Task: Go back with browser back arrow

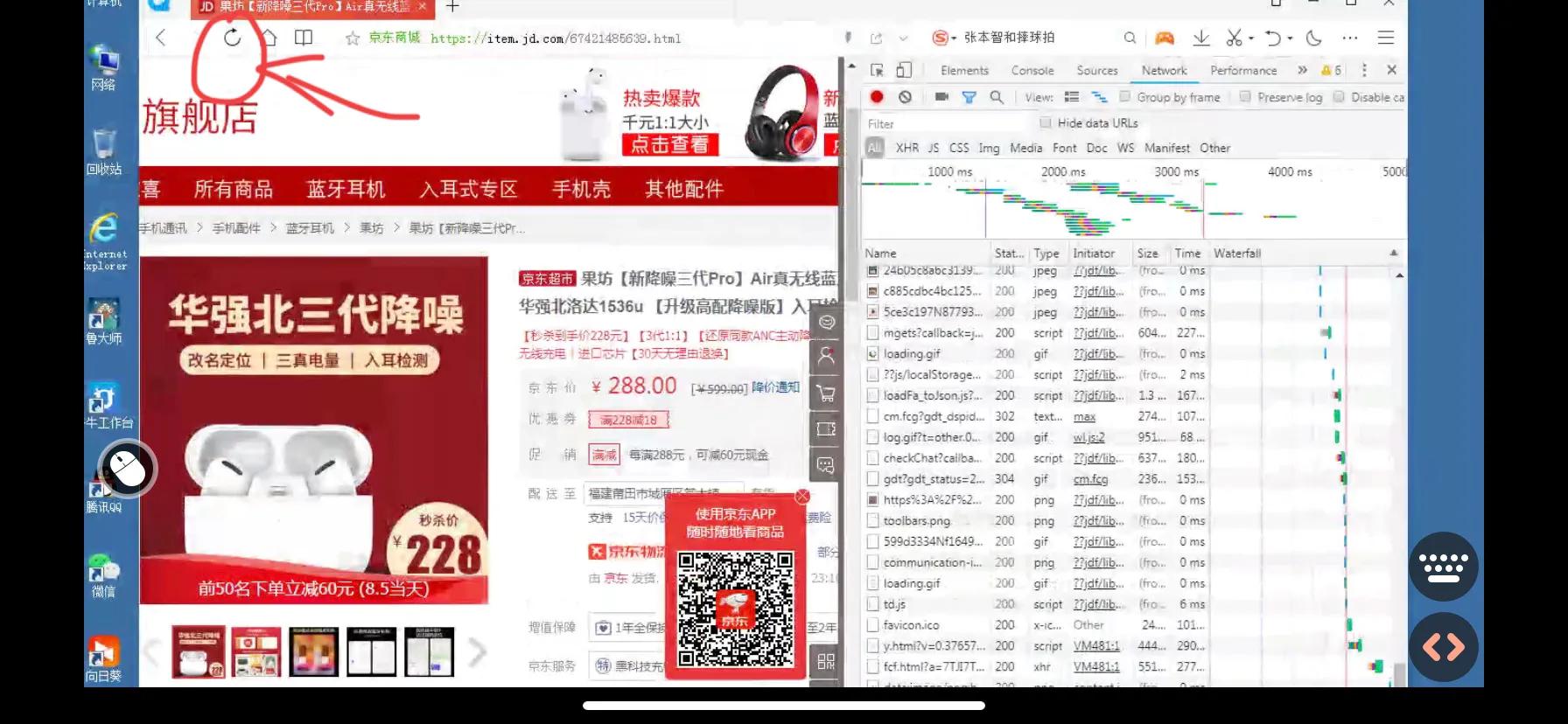Action: click(160, 38)
